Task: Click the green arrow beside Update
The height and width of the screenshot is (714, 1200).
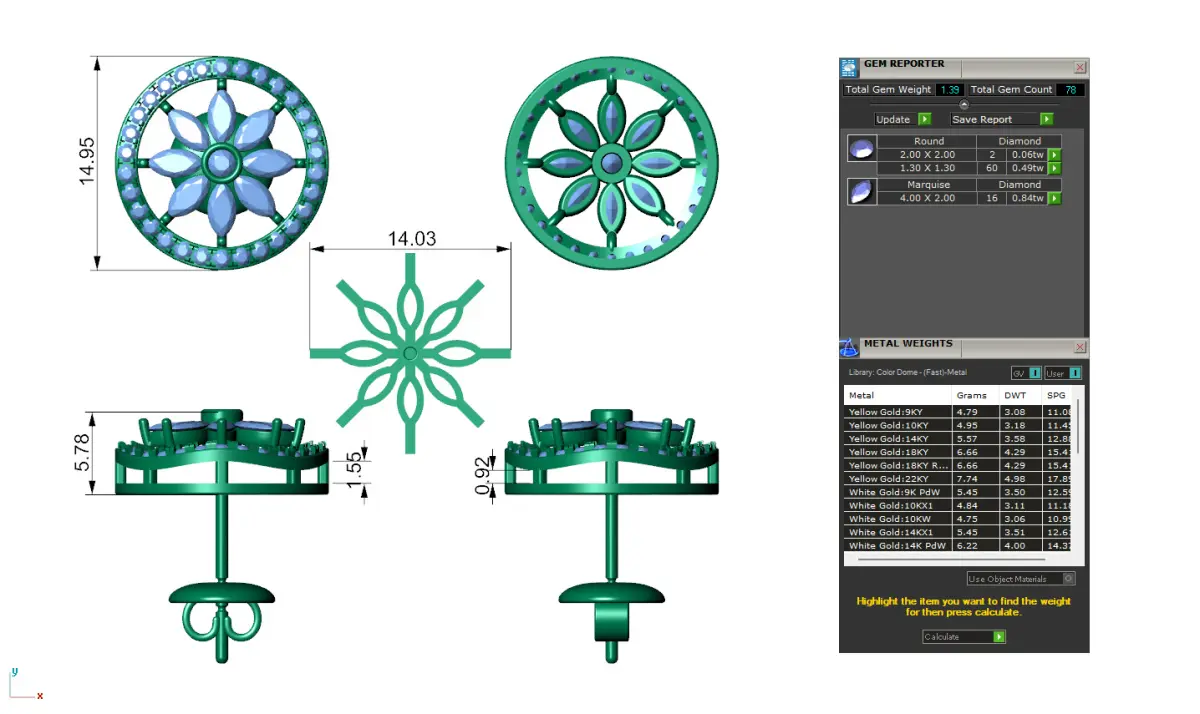Action: tap(925, 119)
